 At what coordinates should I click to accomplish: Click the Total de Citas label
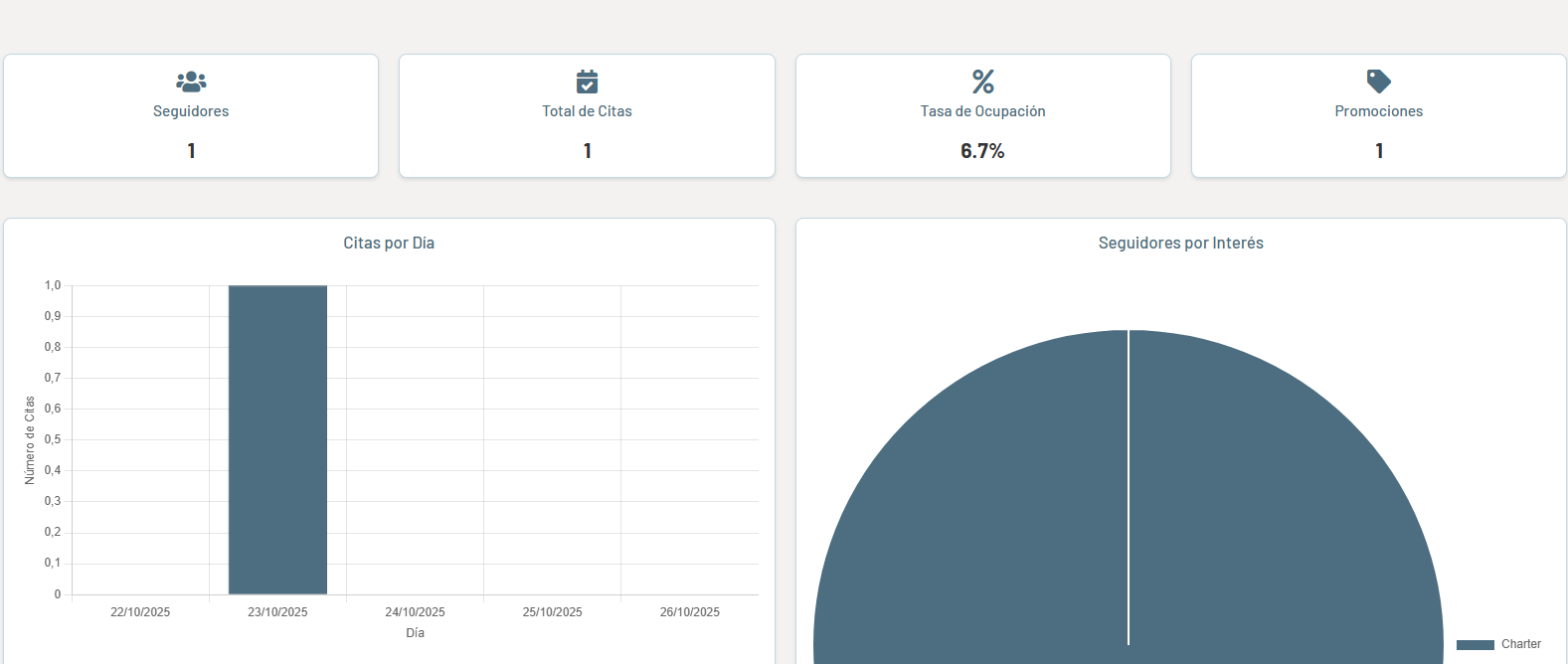(588, 111)
